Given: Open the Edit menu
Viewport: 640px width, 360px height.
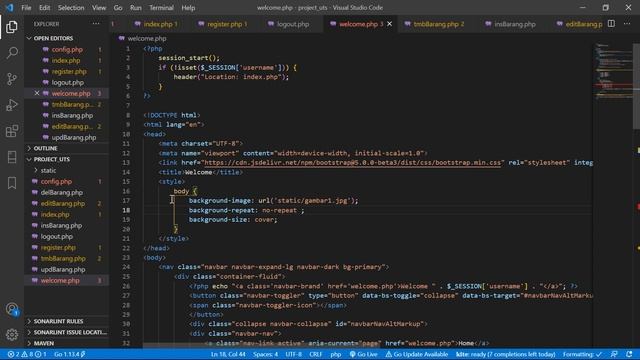Looking at the screenshot, I should [44, 8].
